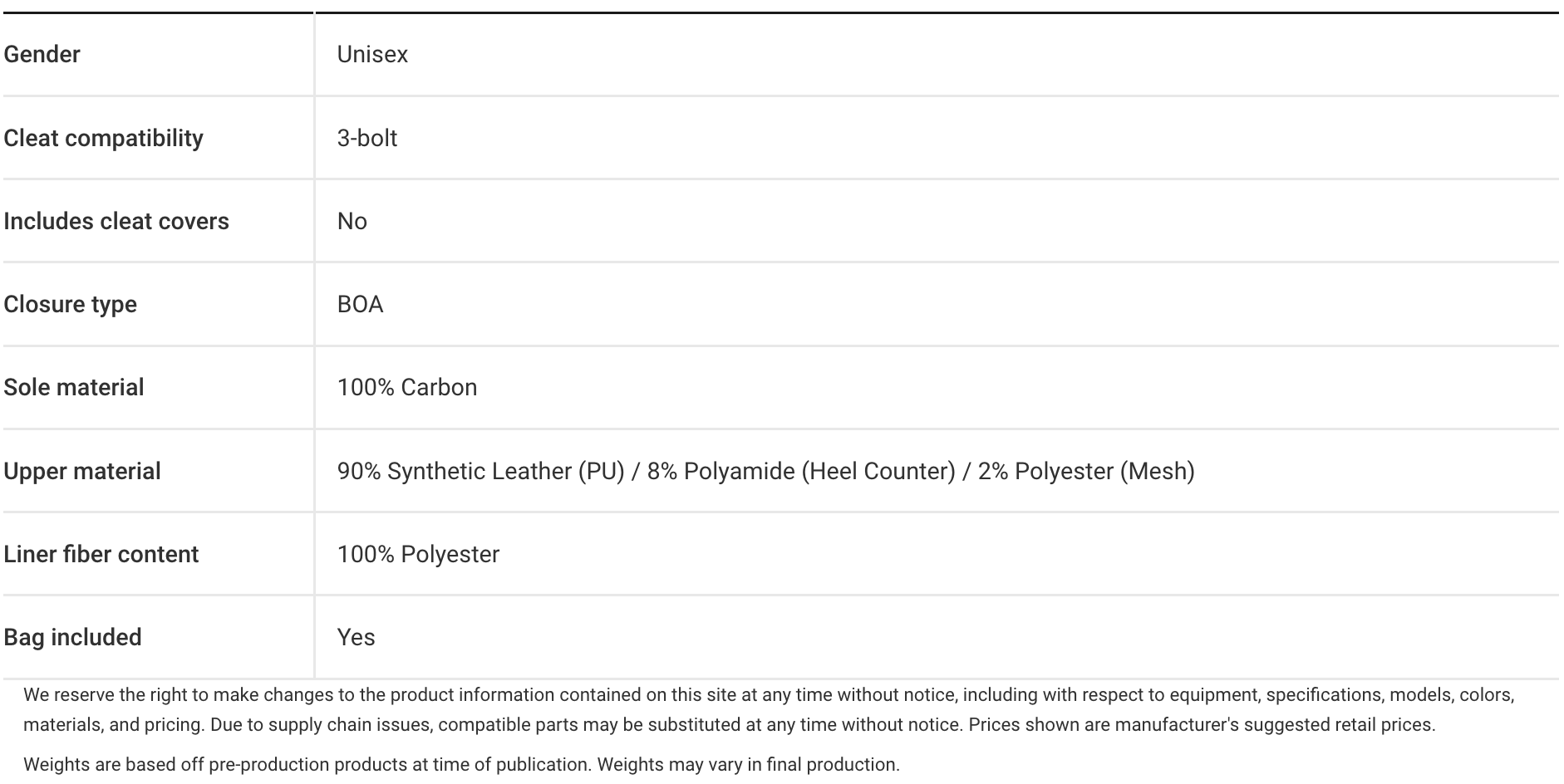
Task: Select the 100% Carbon sole value
Action: point(407,387)
